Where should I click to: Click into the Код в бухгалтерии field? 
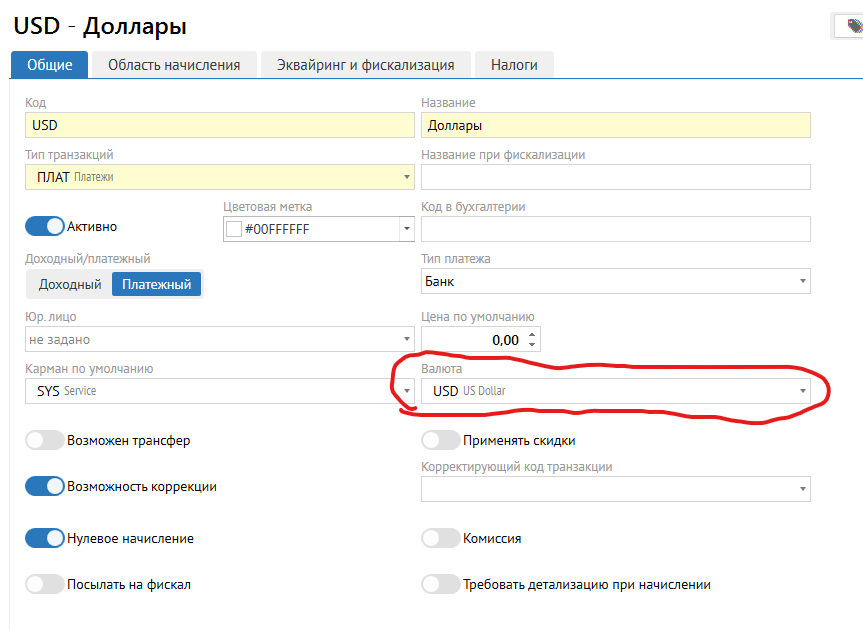click(615, 229)
